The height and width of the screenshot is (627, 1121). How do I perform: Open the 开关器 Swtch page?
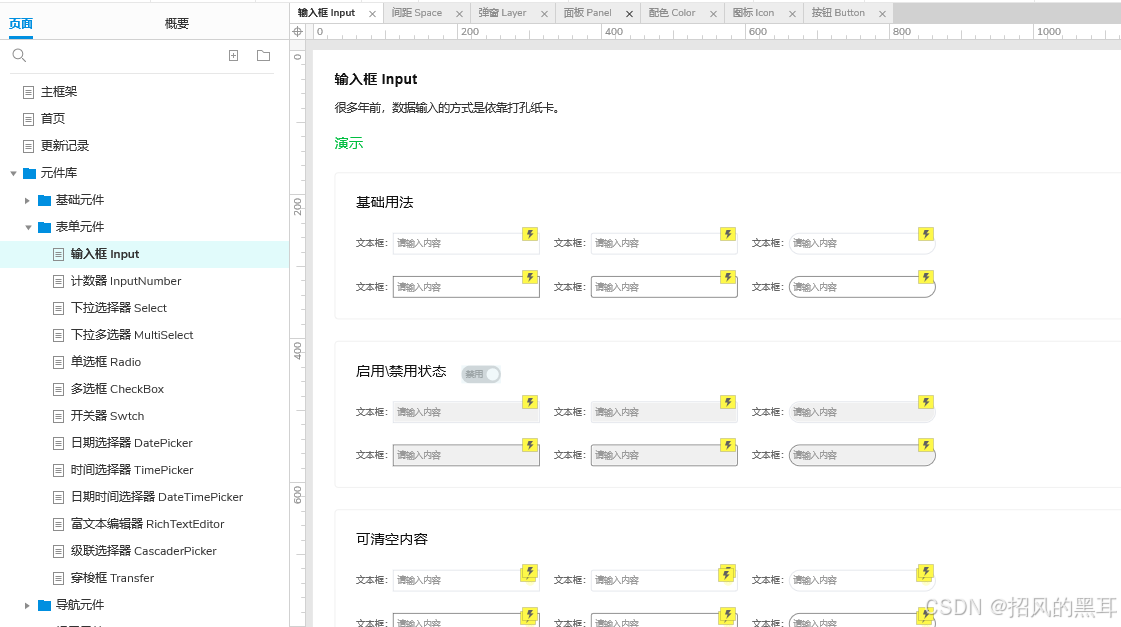click(x=107, y=416)
